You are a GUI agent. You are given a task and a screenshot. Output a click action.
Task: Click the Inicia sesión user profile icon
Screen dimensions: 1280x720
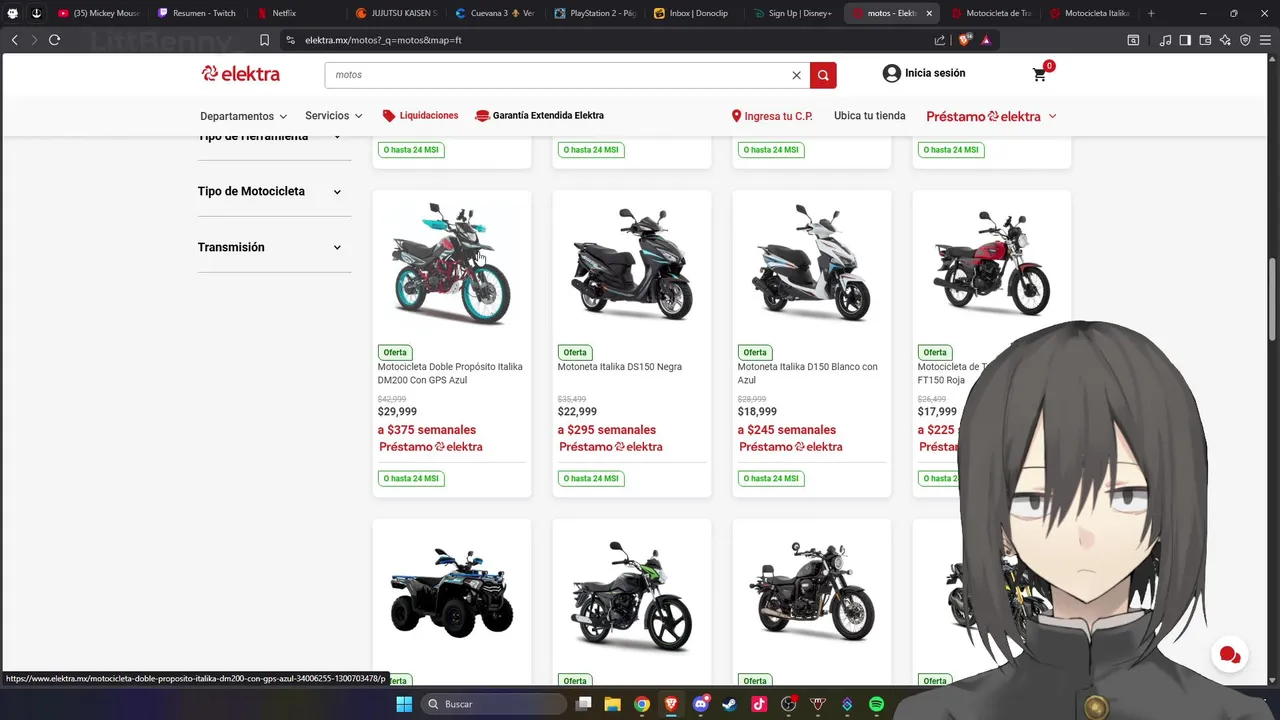[x=891, y=73]
